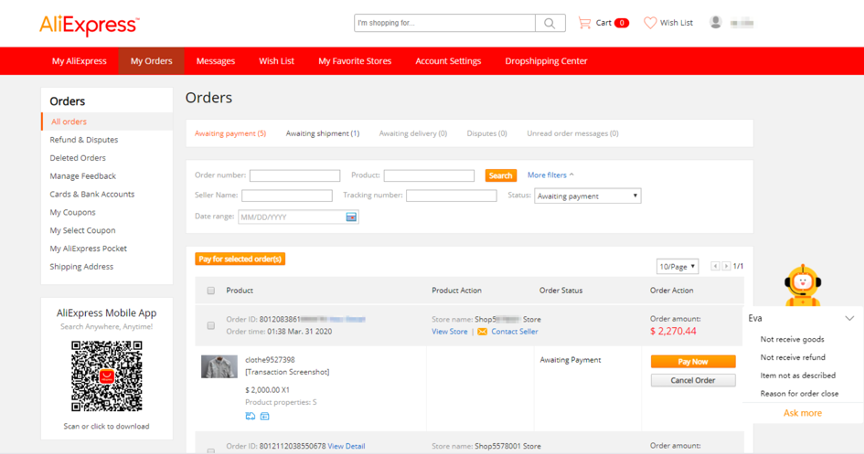This screenshot has width=864, height=454.
Task: Open the user account avatar icon
Action: 715,23
